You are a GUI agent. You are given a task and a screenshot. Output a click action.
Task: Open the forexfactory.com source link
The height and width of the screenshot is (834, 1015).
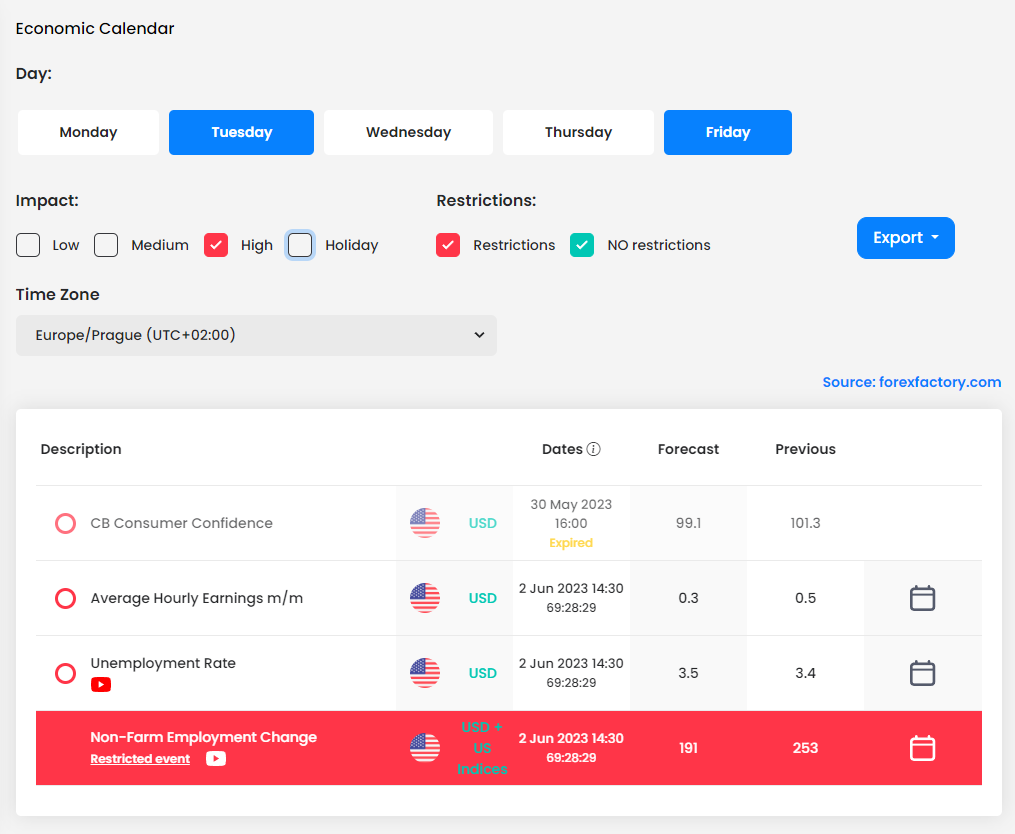pyautogui.click(x=911, y=382)
